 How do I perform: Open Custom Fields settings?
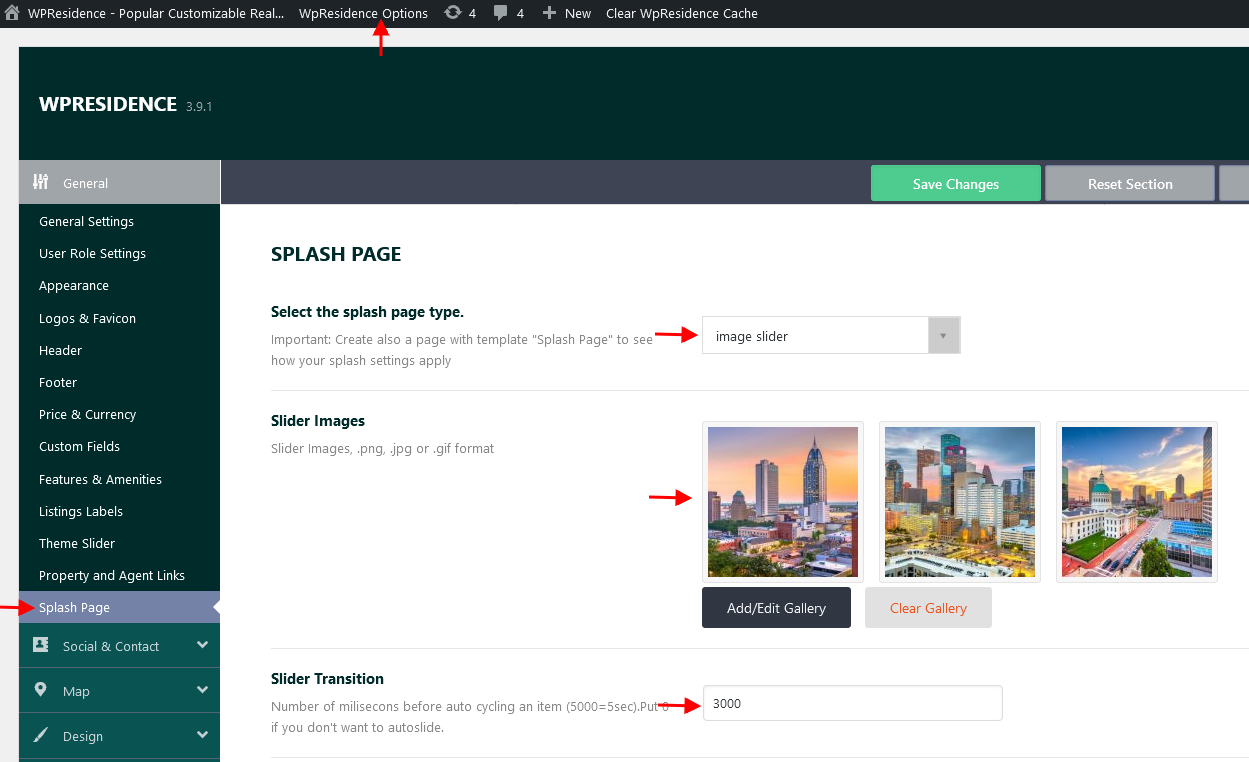tap(79, 446)
